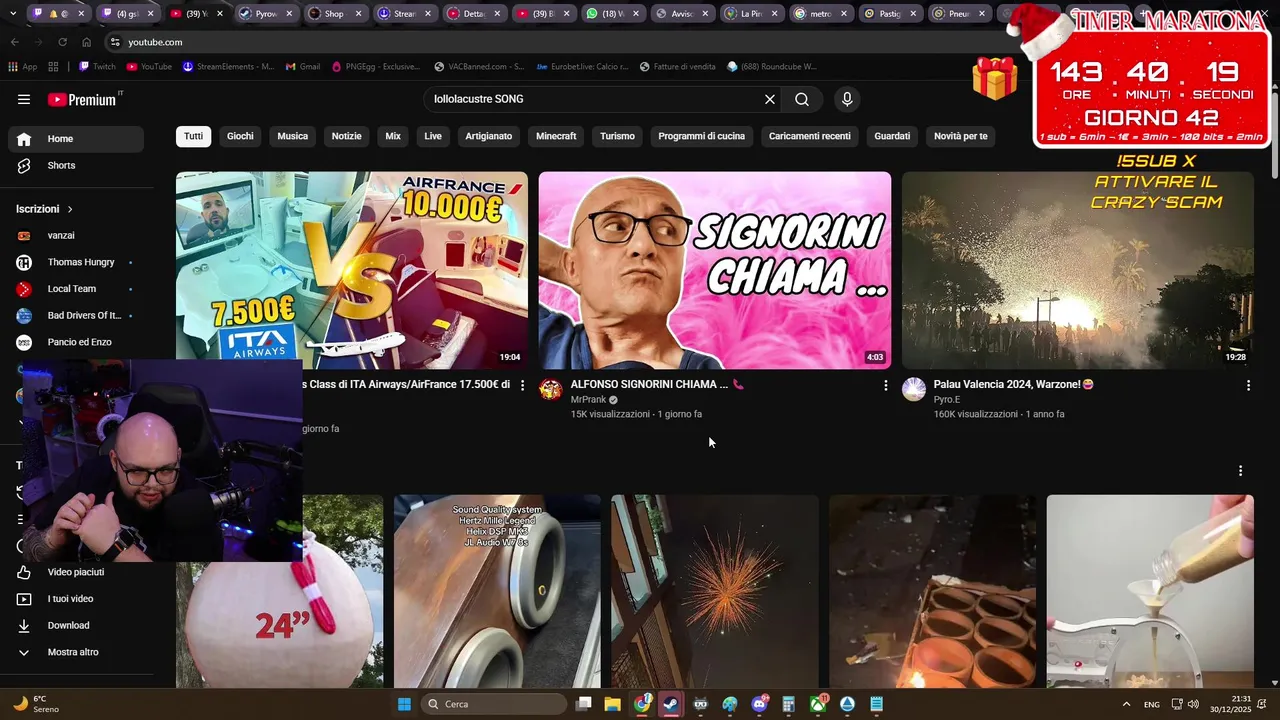Open the Pyro.E channel name link

tap(947, 400)
